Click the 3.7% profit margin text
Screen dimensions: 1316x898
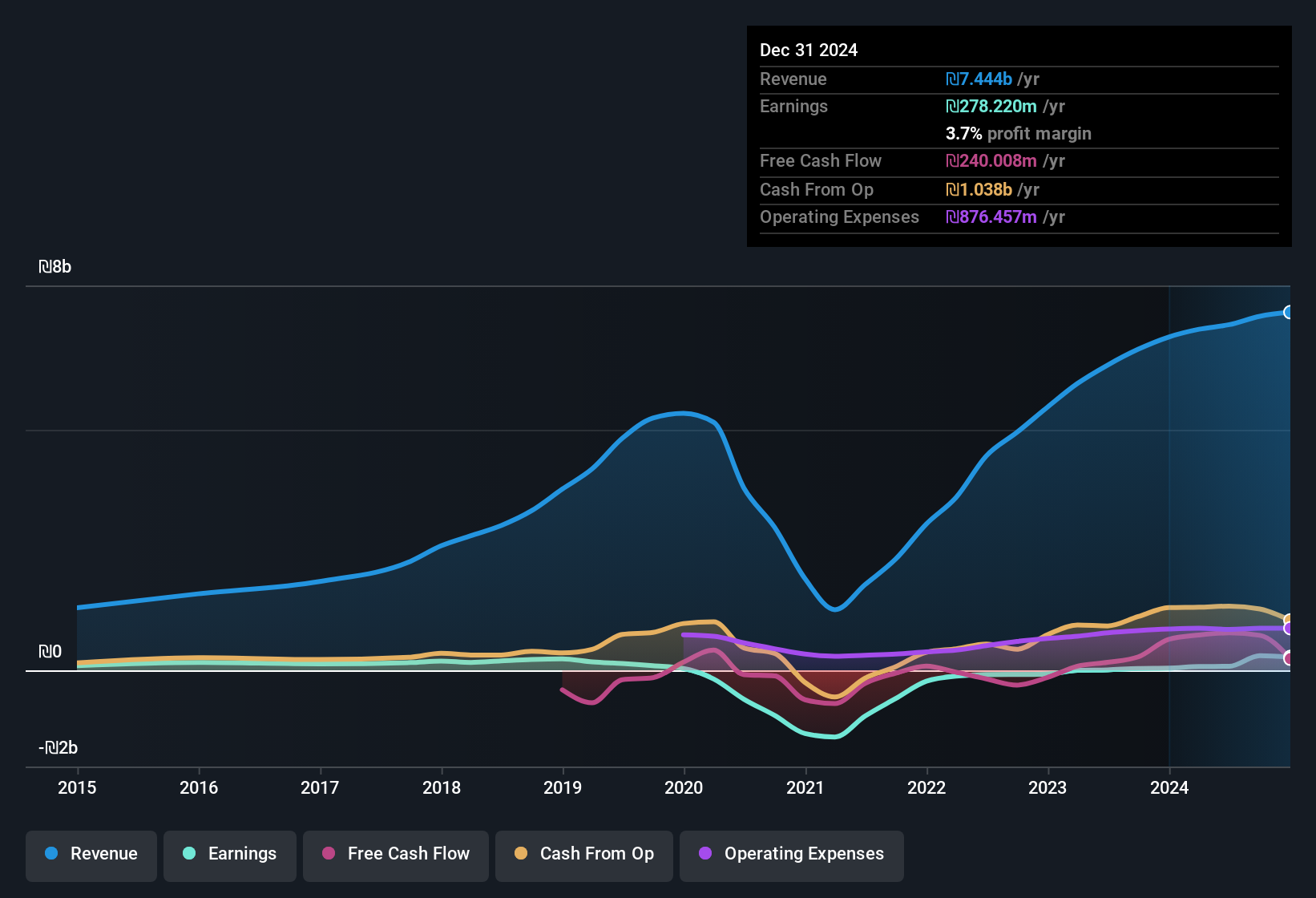pyautogui.click(x=1019, y=134)
